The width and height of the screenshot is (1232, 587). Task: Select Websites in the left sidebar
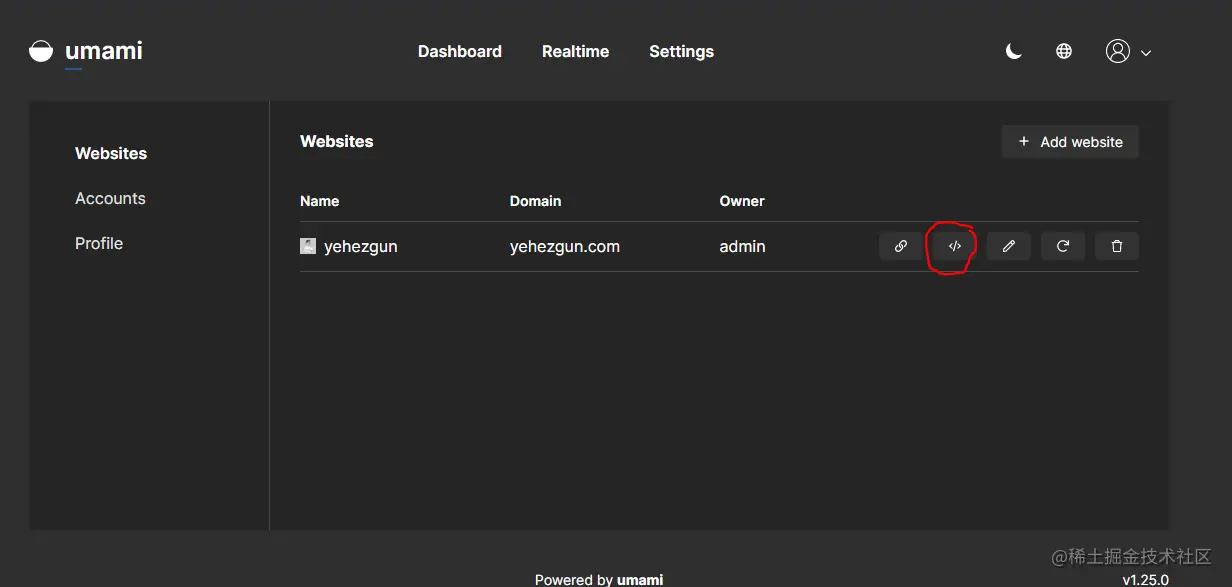(x=111, y=153)
